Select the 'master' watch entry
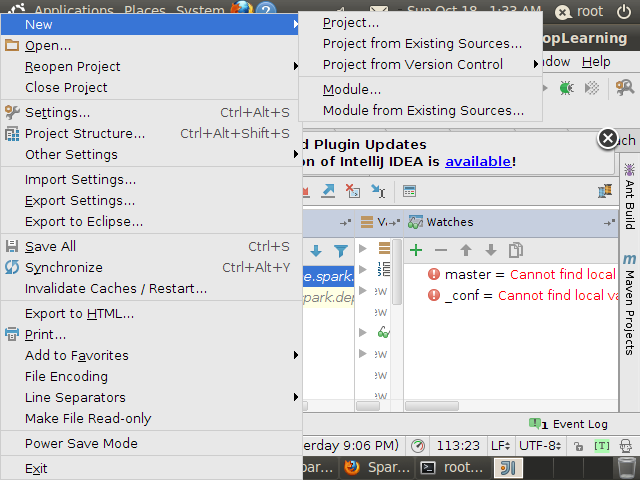Screen dimensions: 640x480 (x=511, y=274)
